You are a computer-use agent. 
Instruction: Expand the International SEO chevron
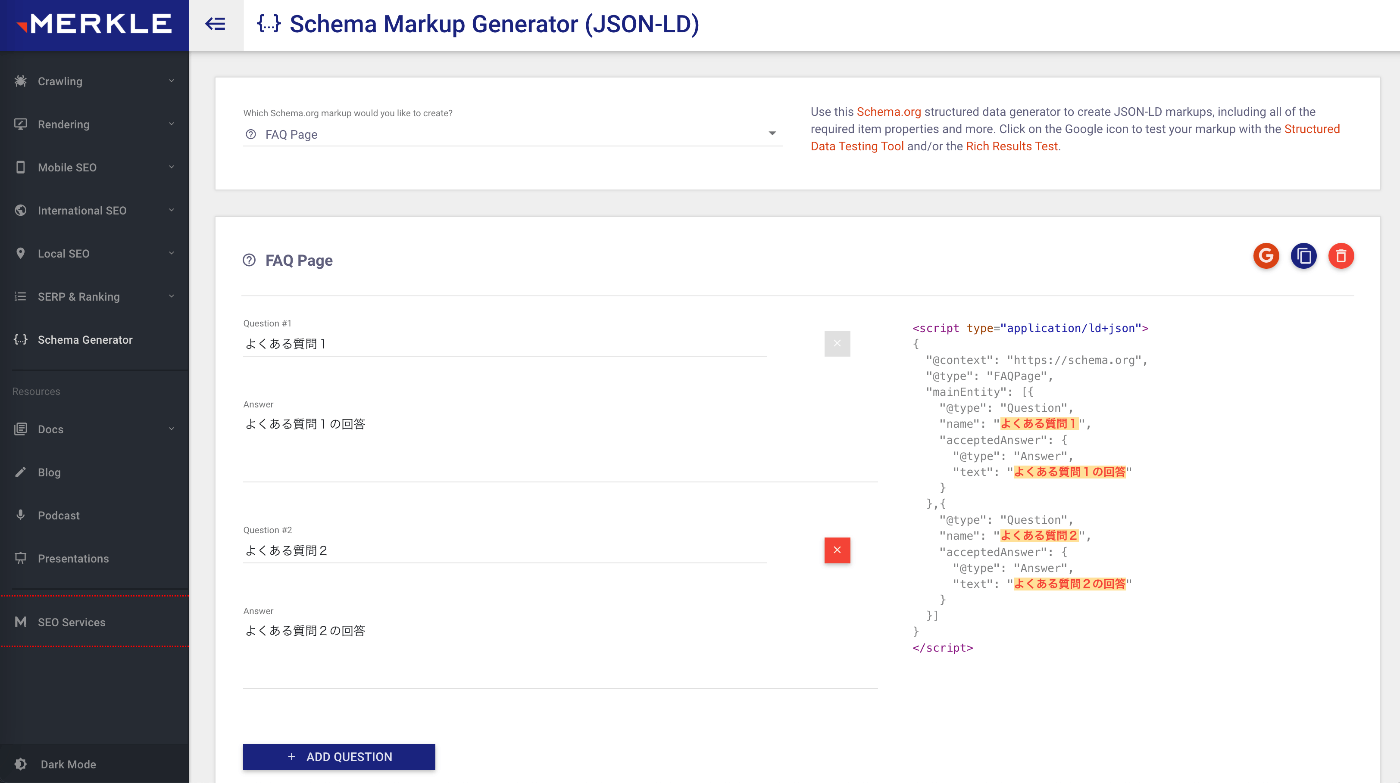(x=171, y=210)
